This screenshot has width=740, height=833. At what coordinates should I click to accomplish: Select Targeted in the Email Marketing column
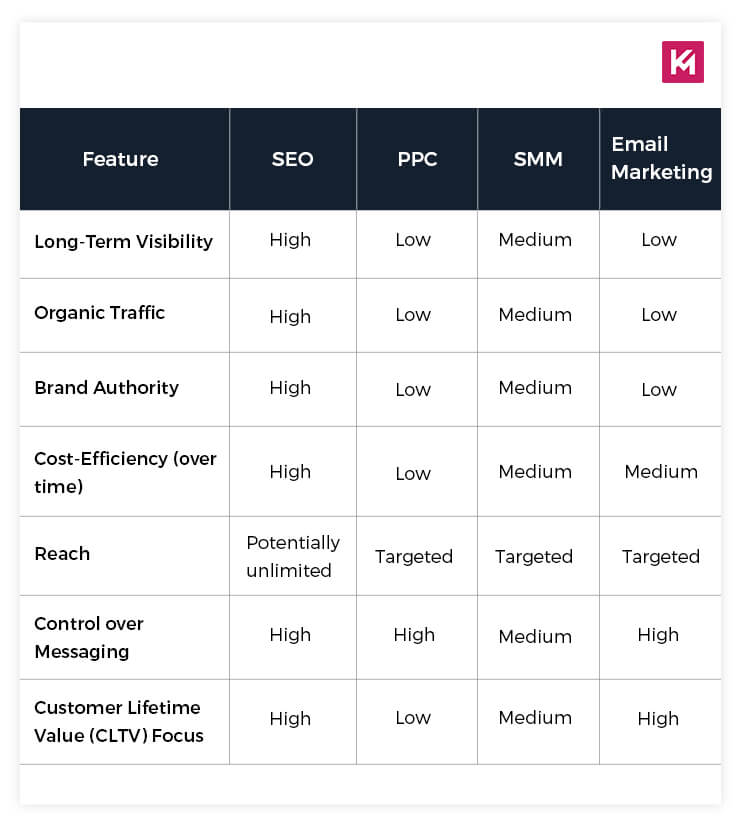(x=661, y=557)
